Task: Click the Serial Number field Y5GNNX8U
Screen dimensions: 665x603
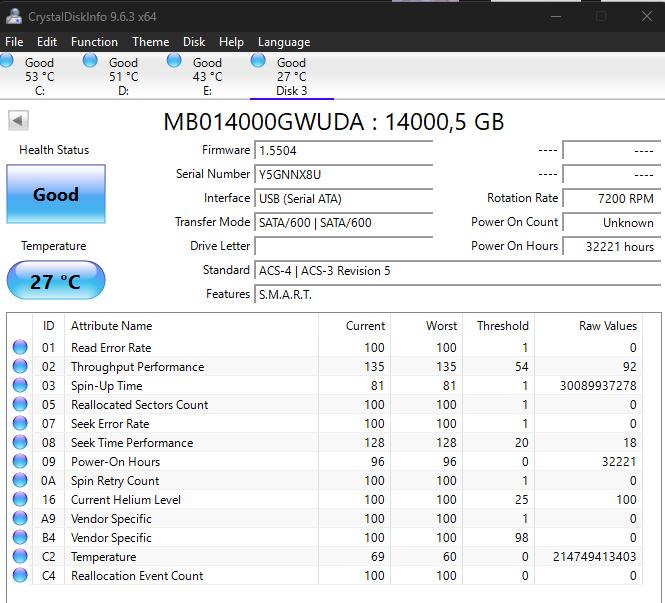Action: pyautogui.click(x=344, y=174)
